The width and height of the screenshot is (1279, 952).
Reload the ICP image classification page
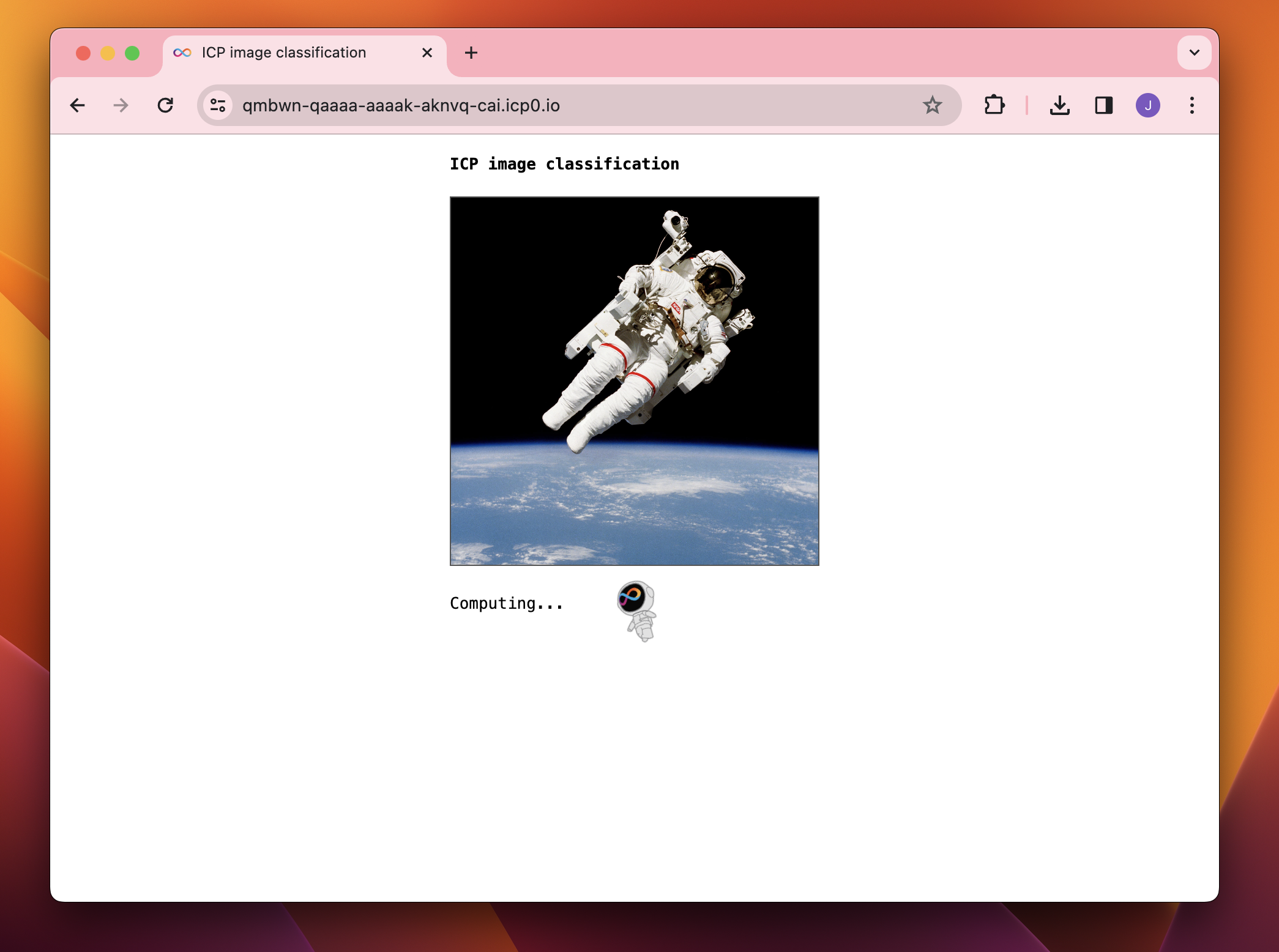[x=165, y=105]
